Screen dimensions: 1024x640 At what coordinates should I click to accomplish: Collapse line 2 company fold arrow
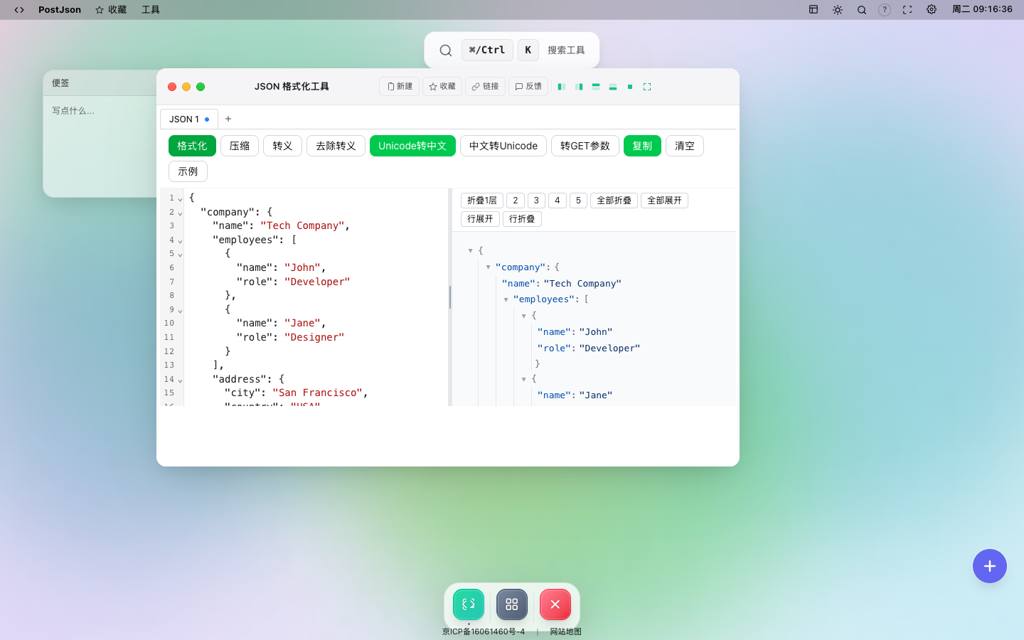[180, 213]
